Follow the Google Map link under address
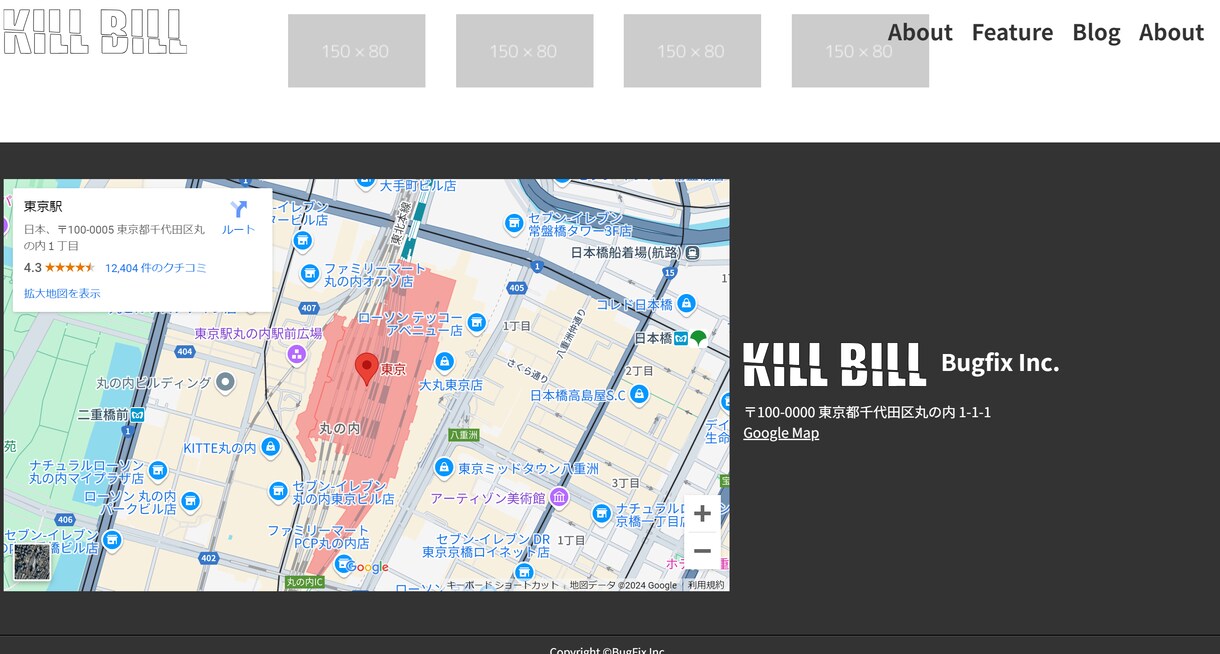The width and height of the screenshot is (1220, 654). pyautogui.click(x=781, y=433)
